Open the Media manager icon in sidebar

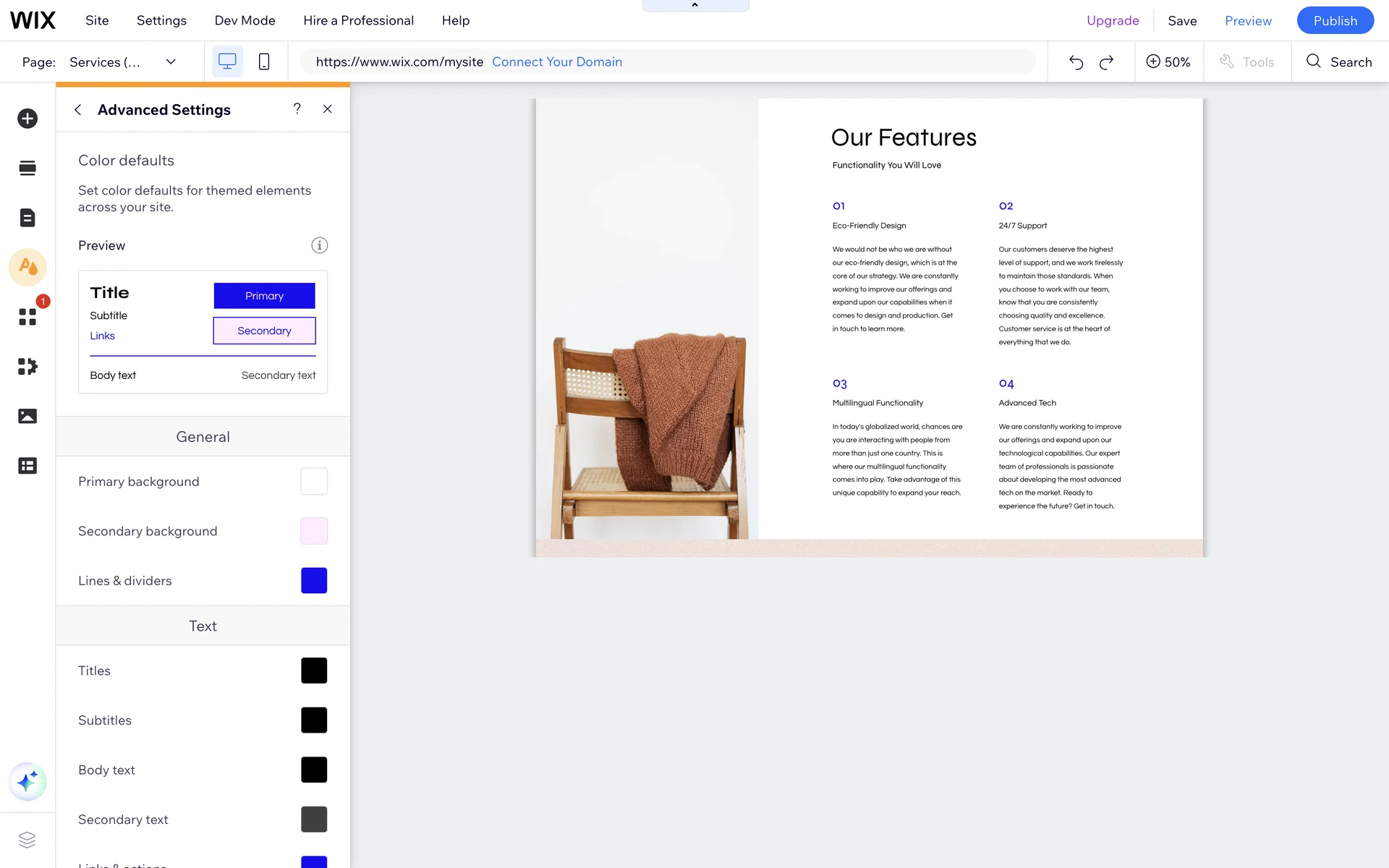27,416
